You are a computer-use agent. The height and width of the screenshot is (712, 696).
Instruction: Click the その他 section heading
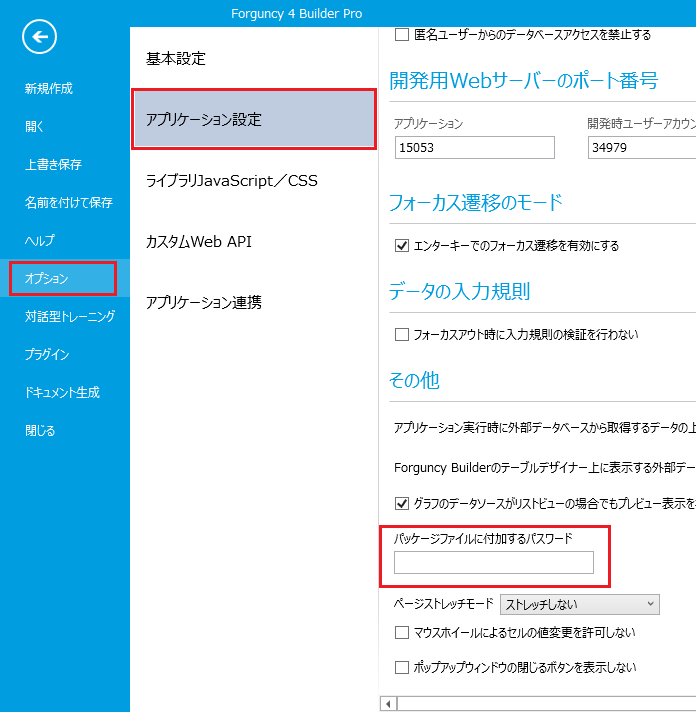414,381
